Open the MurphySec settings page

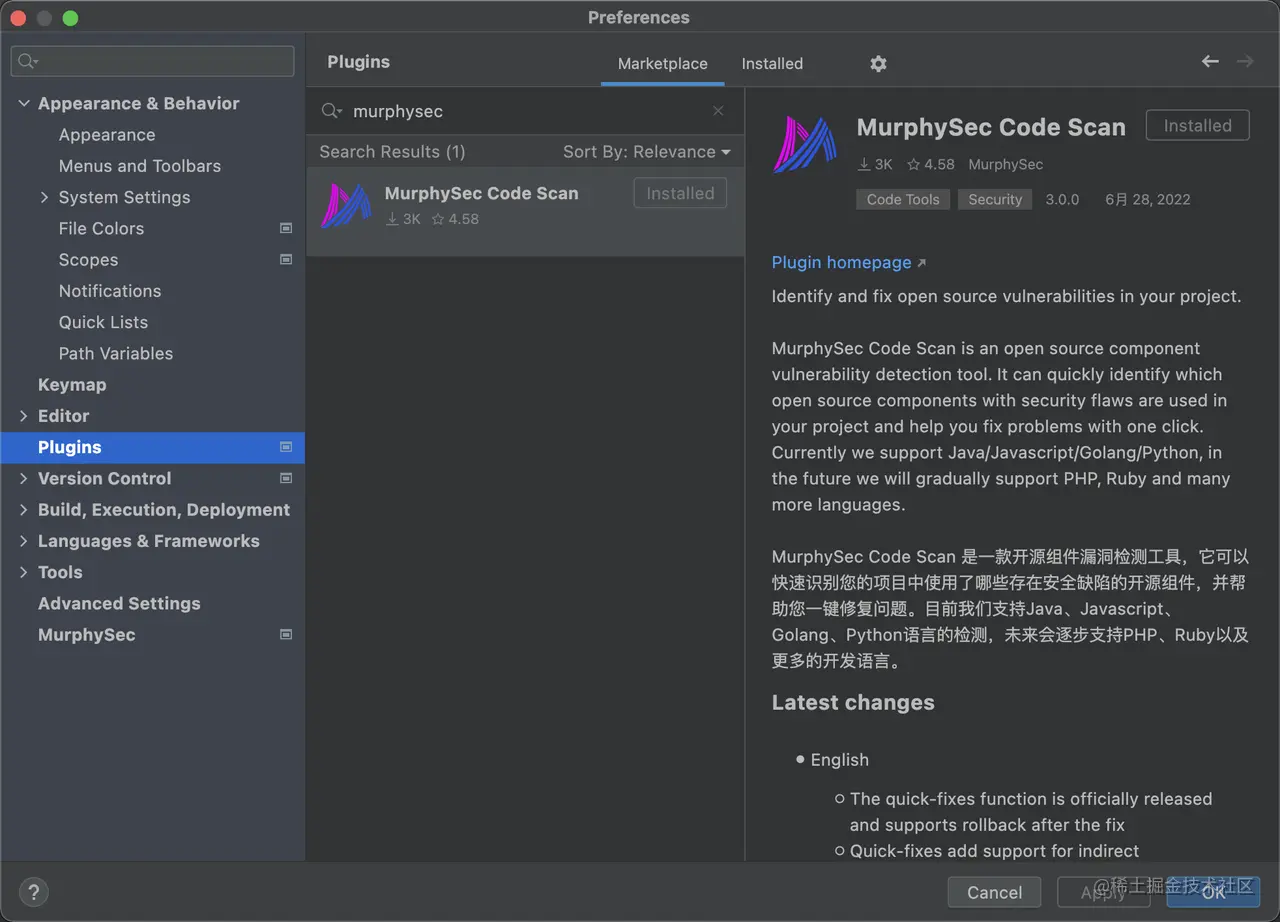[87, 635]
